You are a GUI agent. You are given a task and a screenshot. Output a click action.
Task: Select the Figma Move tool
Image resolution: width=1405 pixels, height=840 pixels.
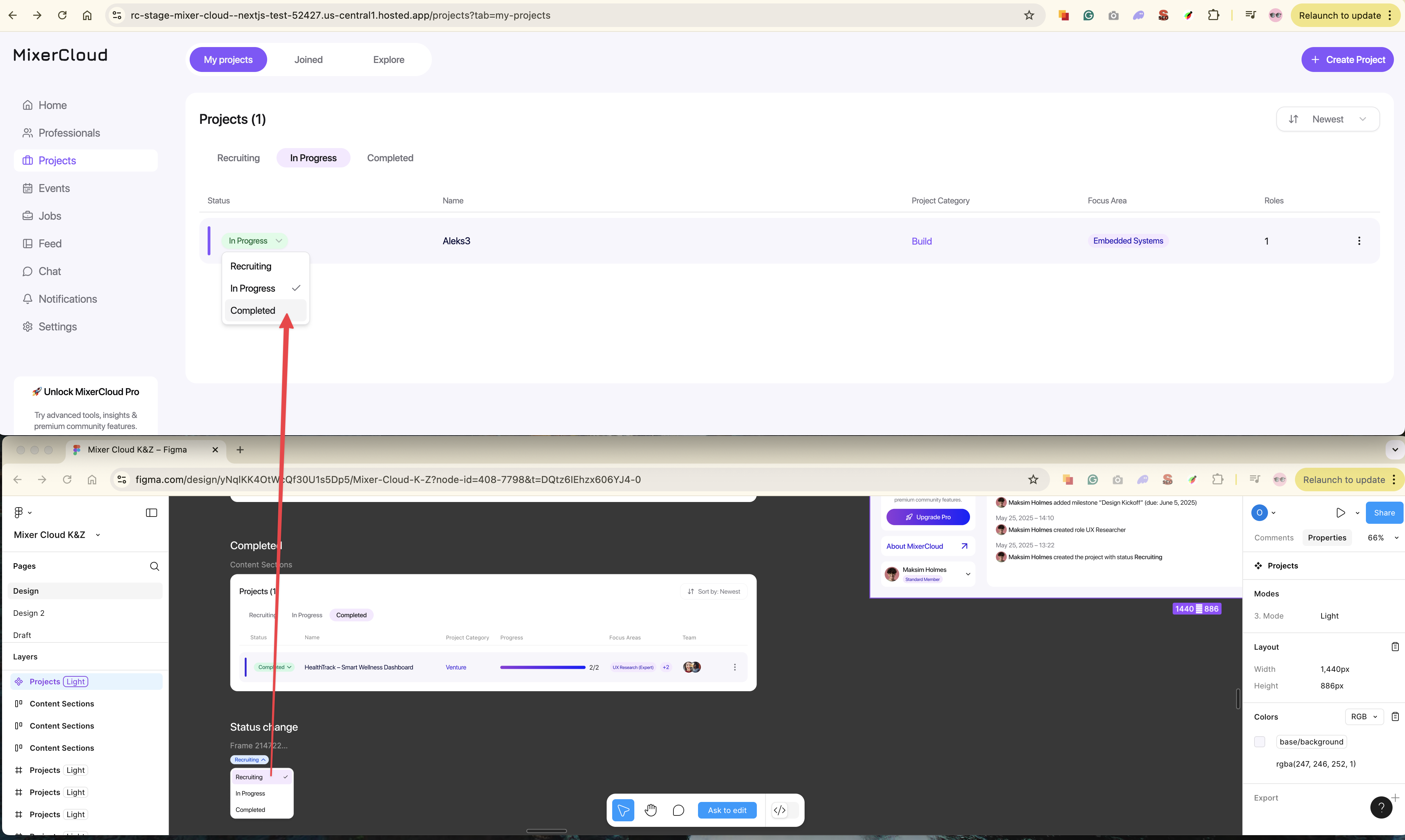coord(623,810)
